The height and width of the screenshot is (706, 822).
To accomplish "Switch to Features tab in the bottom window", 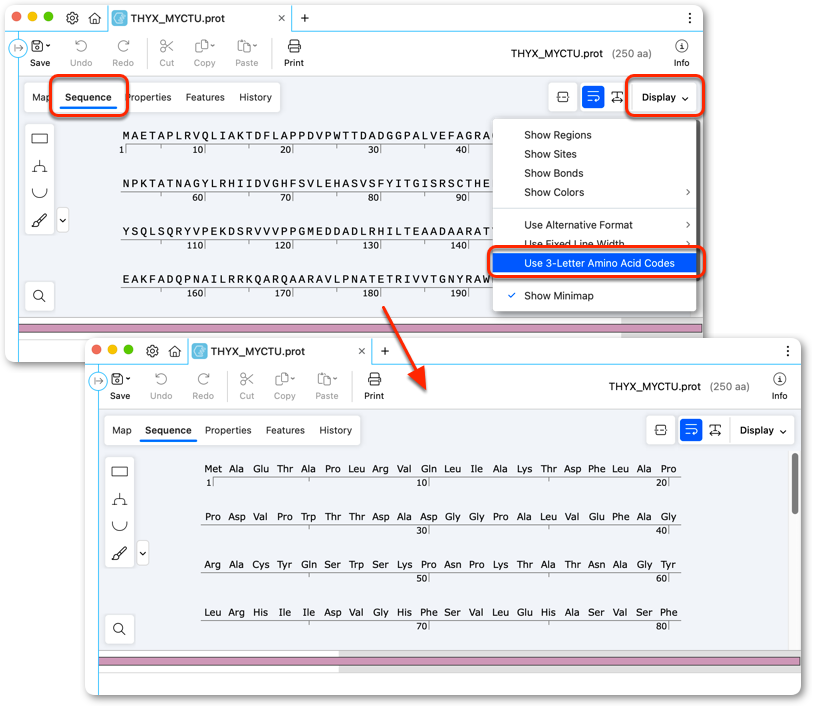I will tap(285, 430).
